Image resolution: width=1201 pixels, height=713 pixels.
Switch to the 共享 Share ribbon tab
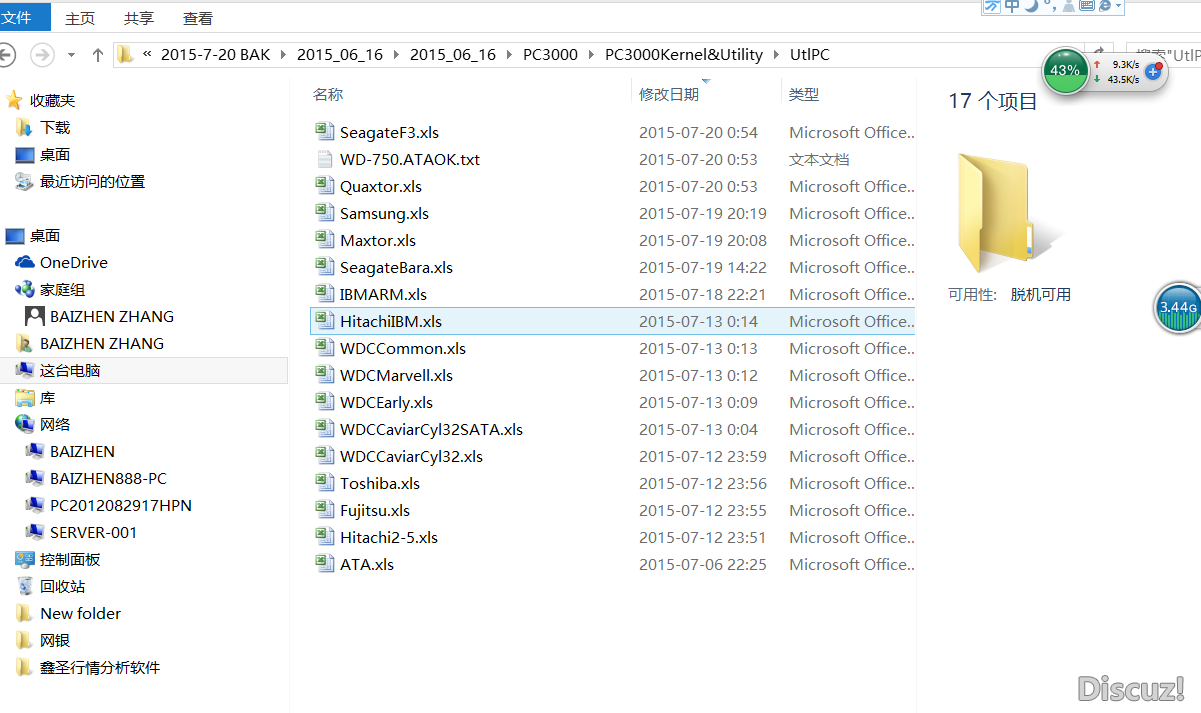139,18
